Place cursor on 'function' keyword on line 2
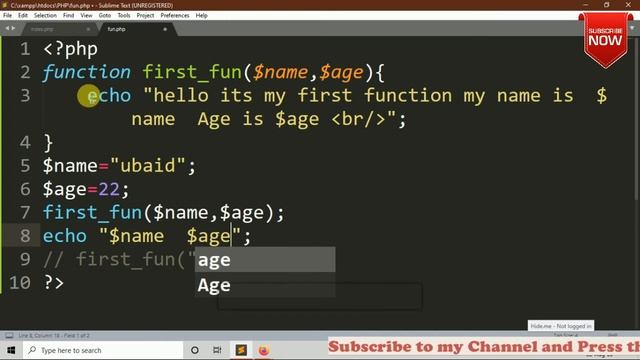 [87, 72]
